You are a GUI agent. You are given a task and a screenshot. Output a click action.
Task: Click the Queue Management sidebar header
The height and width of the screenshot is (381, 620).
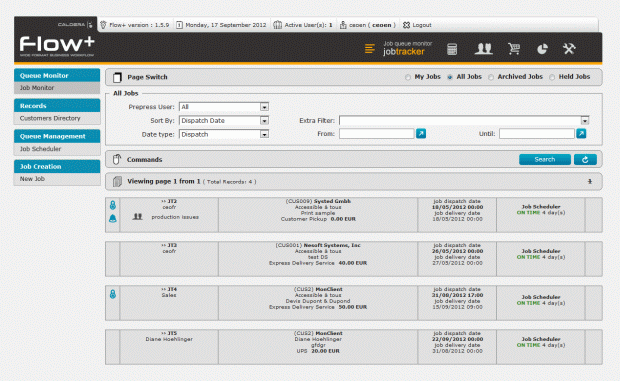click(x=57, y=136)
